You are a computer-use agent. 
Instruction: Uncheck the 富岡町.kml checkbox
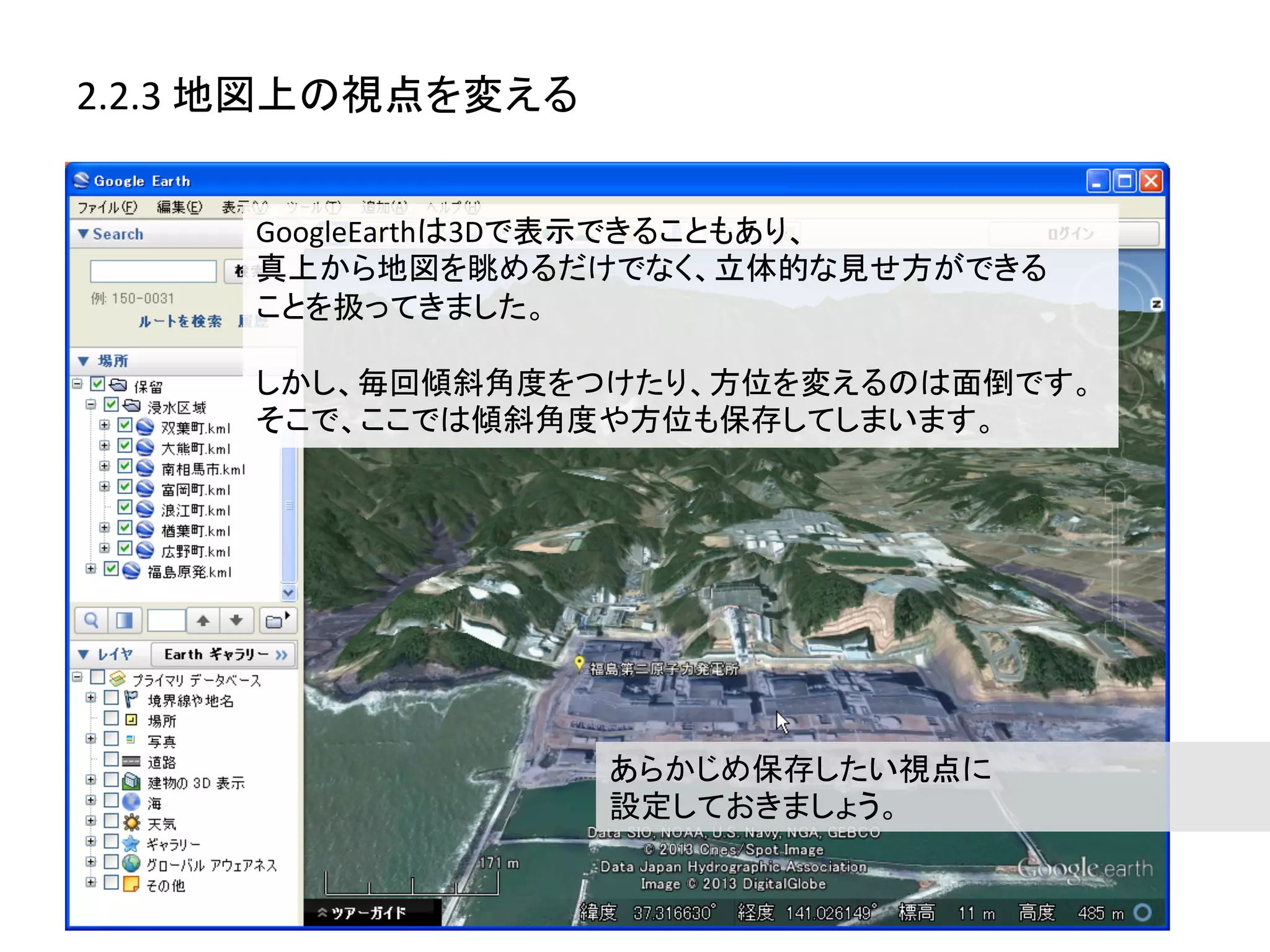coord(125,487)
